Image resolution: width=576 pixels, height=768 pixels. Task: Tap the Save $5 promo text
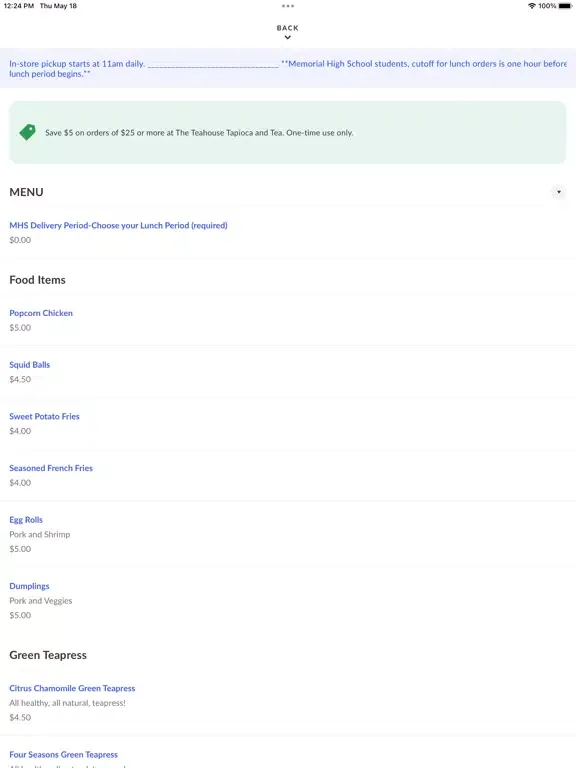pyautogui.click(x=199, y=133)
